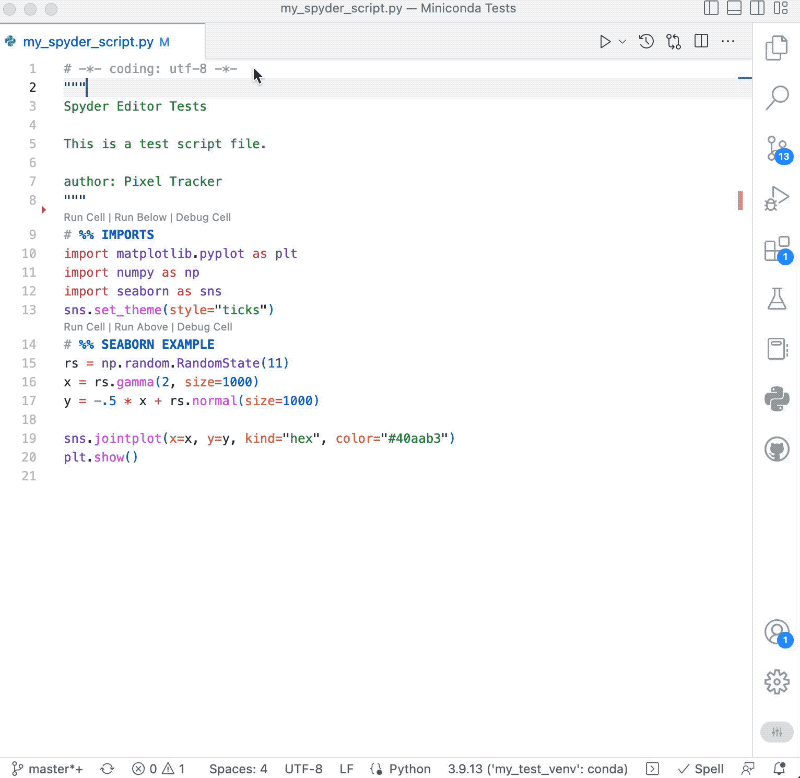Click the red overview ruler marker

[x=740, y=200]
